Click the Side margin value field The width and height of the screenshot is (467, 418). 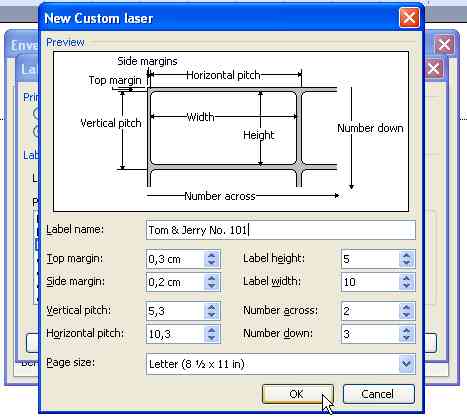coord(175,282)
